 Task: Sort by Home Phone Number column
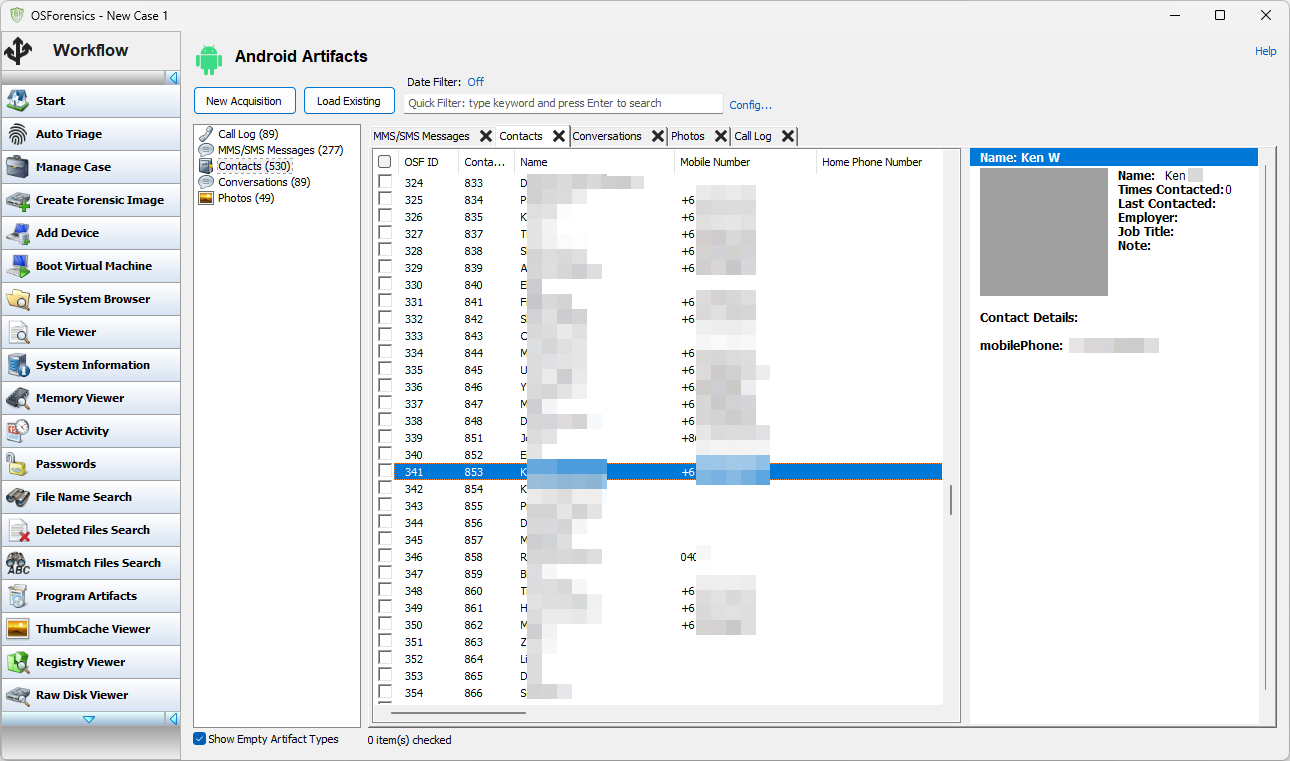pos(878,162)
